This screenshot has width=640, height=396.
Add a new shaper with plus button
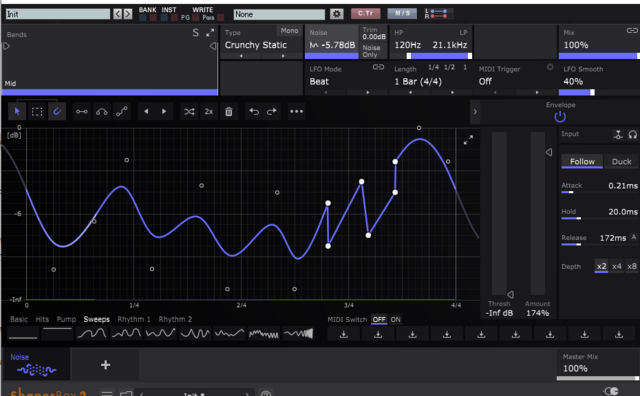point(105,365)
